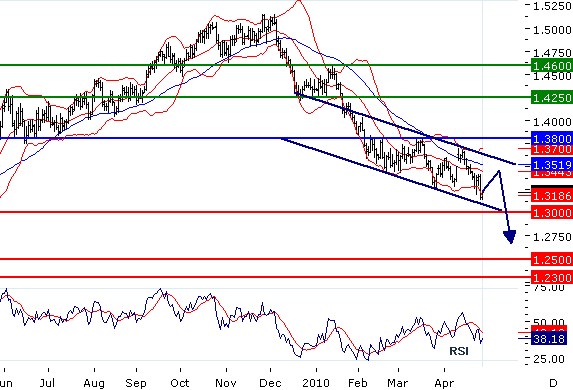Image resolution: width=573 pixels, height=390 pixels.
Task: Click the red 1.2500 support label
Action: pos(551,260)
